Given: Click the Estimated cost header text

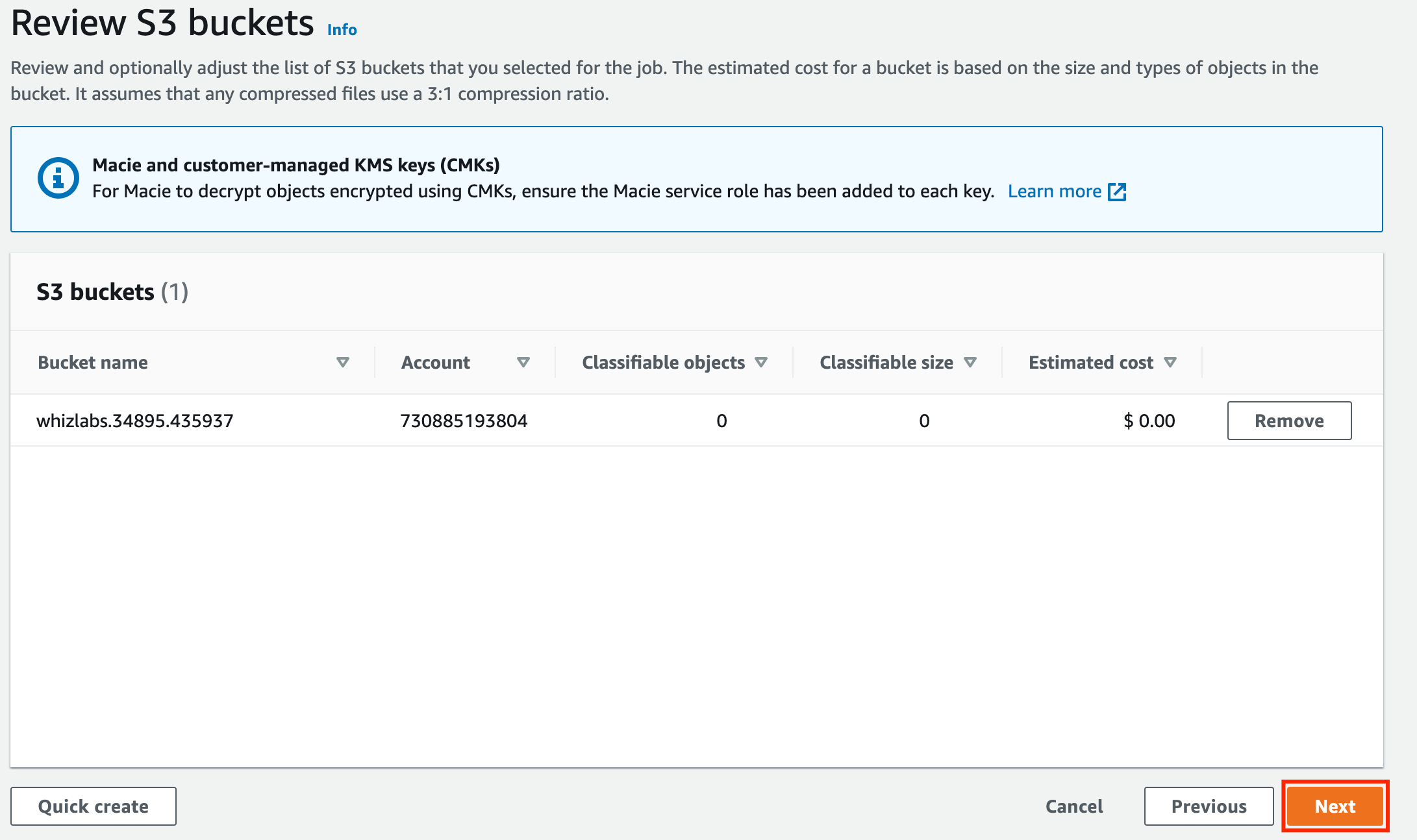Looking at the screenshot, I should (1091, 362).
